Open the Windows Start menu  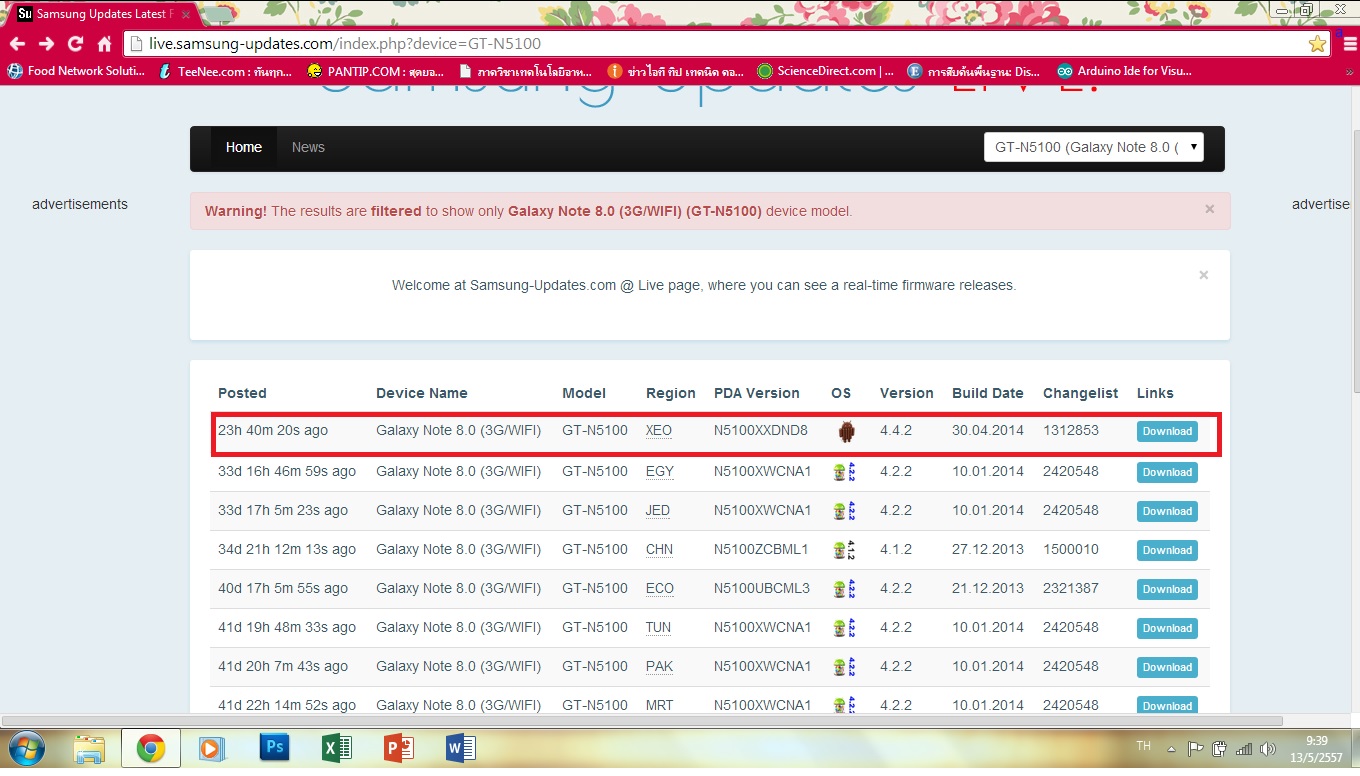click(24, 748)
